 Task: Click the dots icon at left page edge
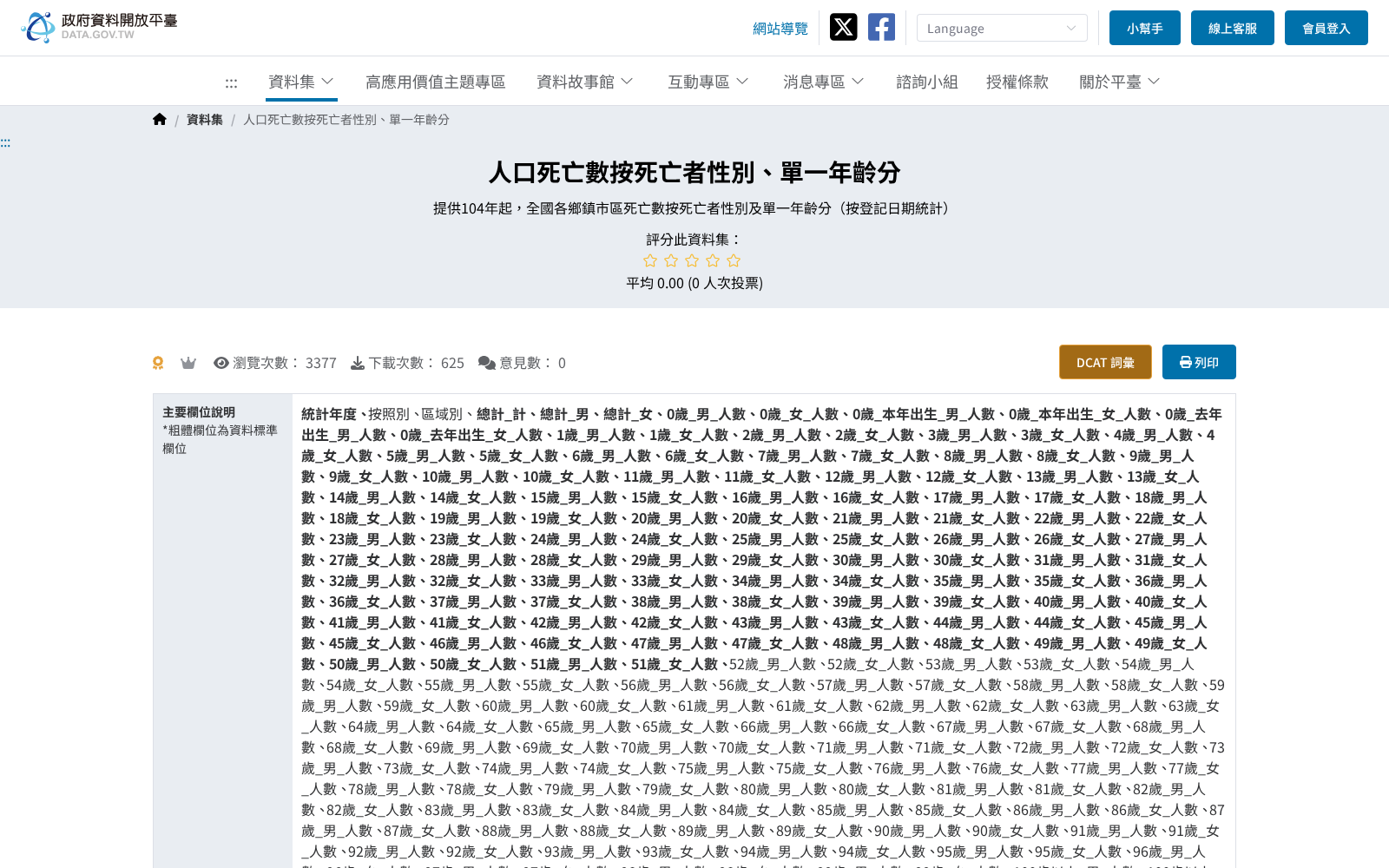tap(5, 142)
